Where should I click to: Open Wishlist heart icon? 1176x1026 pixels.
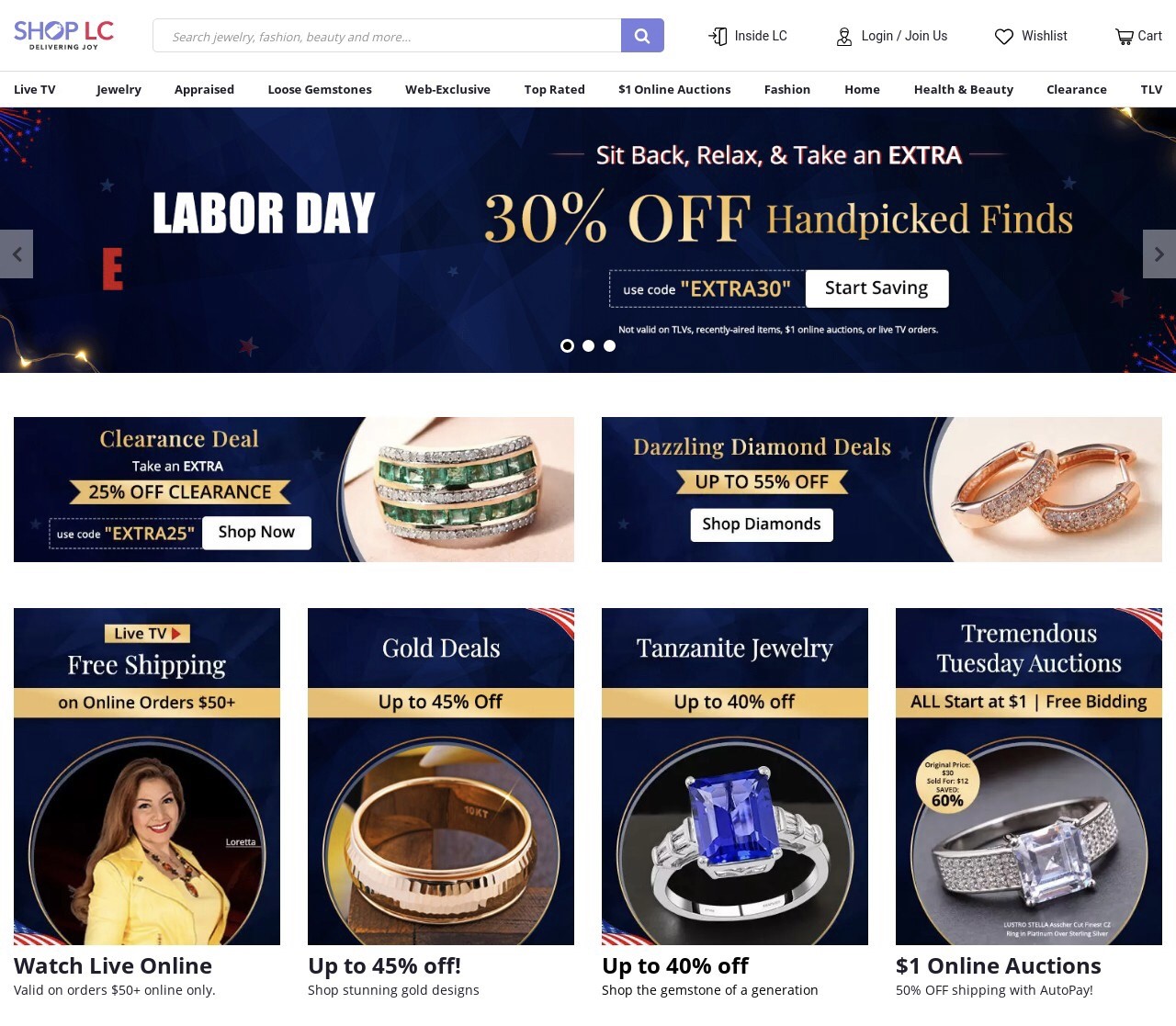pyautogui.click(x=1004, y=37)
